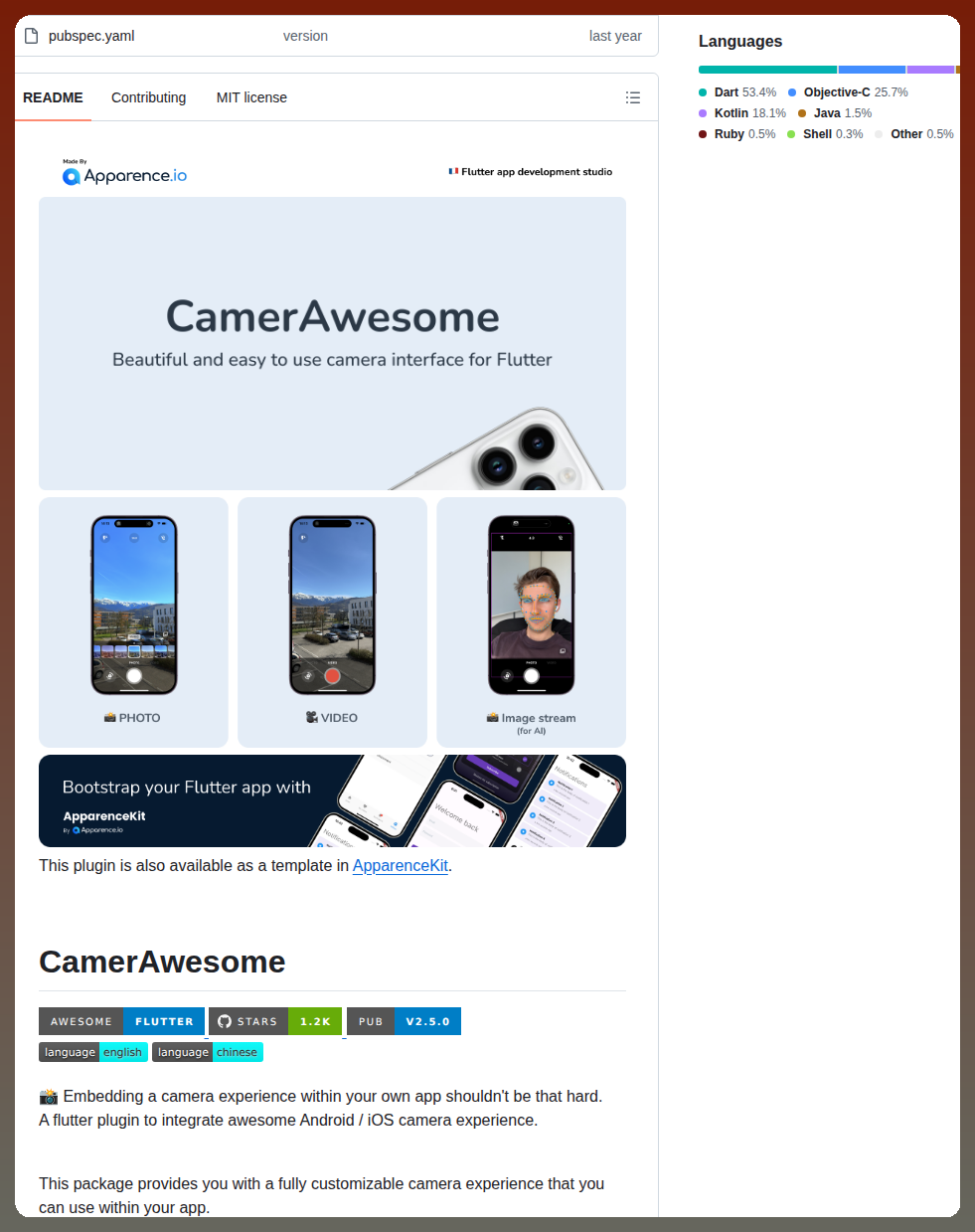Click the Awesome Flutter badge

tap(122, 1021)
